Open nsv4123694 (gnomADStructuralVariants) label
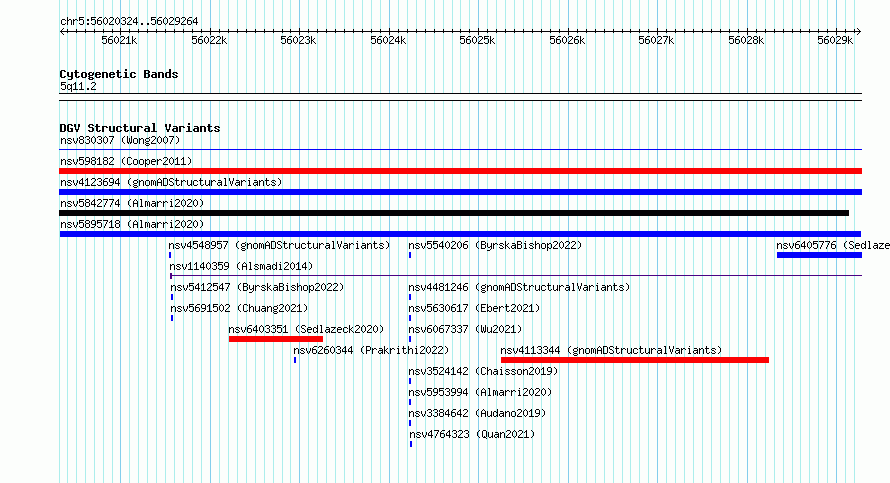This screenshot has height=483, width=890. [x=171, y=182]
